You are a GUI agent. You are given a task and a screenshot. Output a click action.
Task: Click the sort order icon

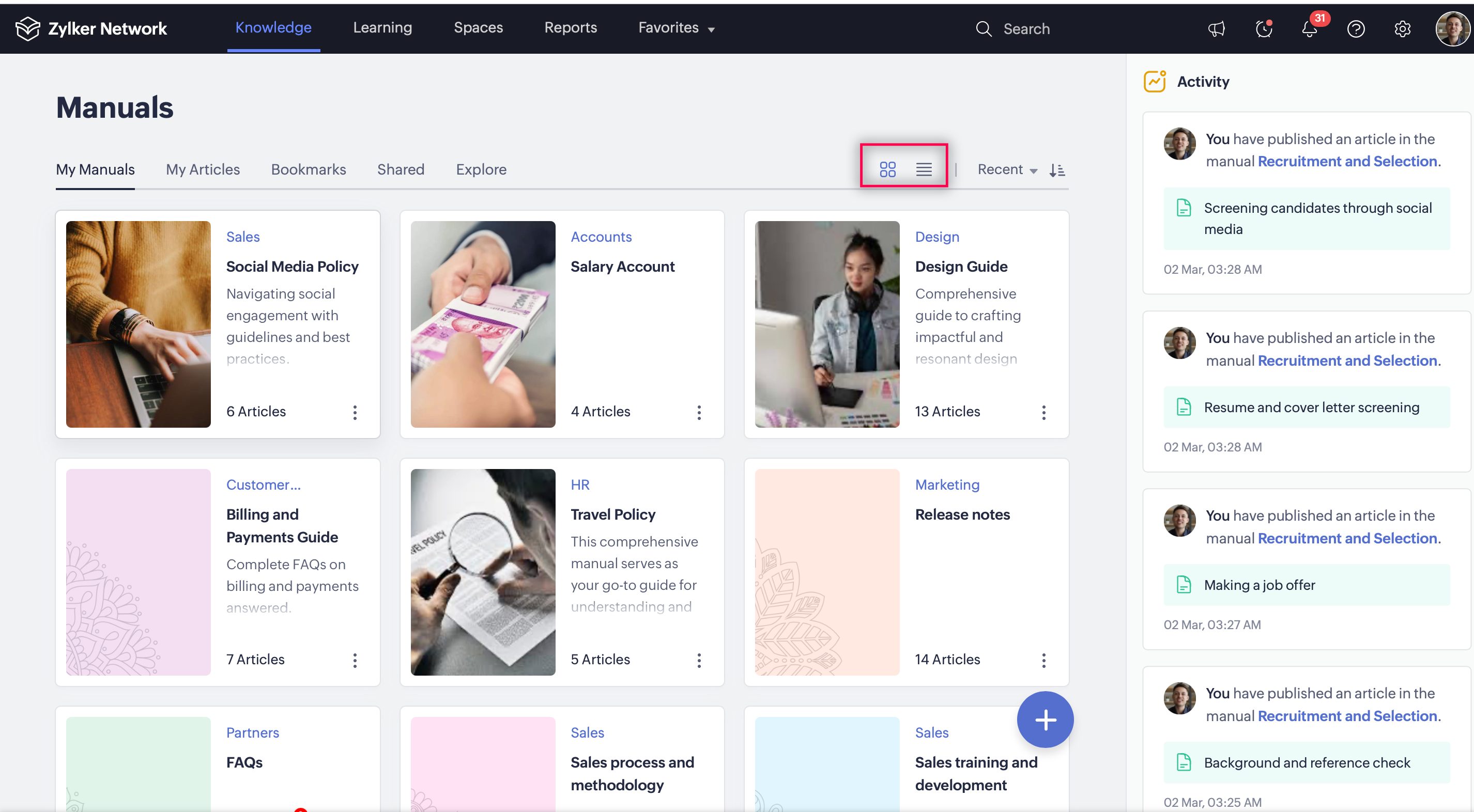point(1057,170)
